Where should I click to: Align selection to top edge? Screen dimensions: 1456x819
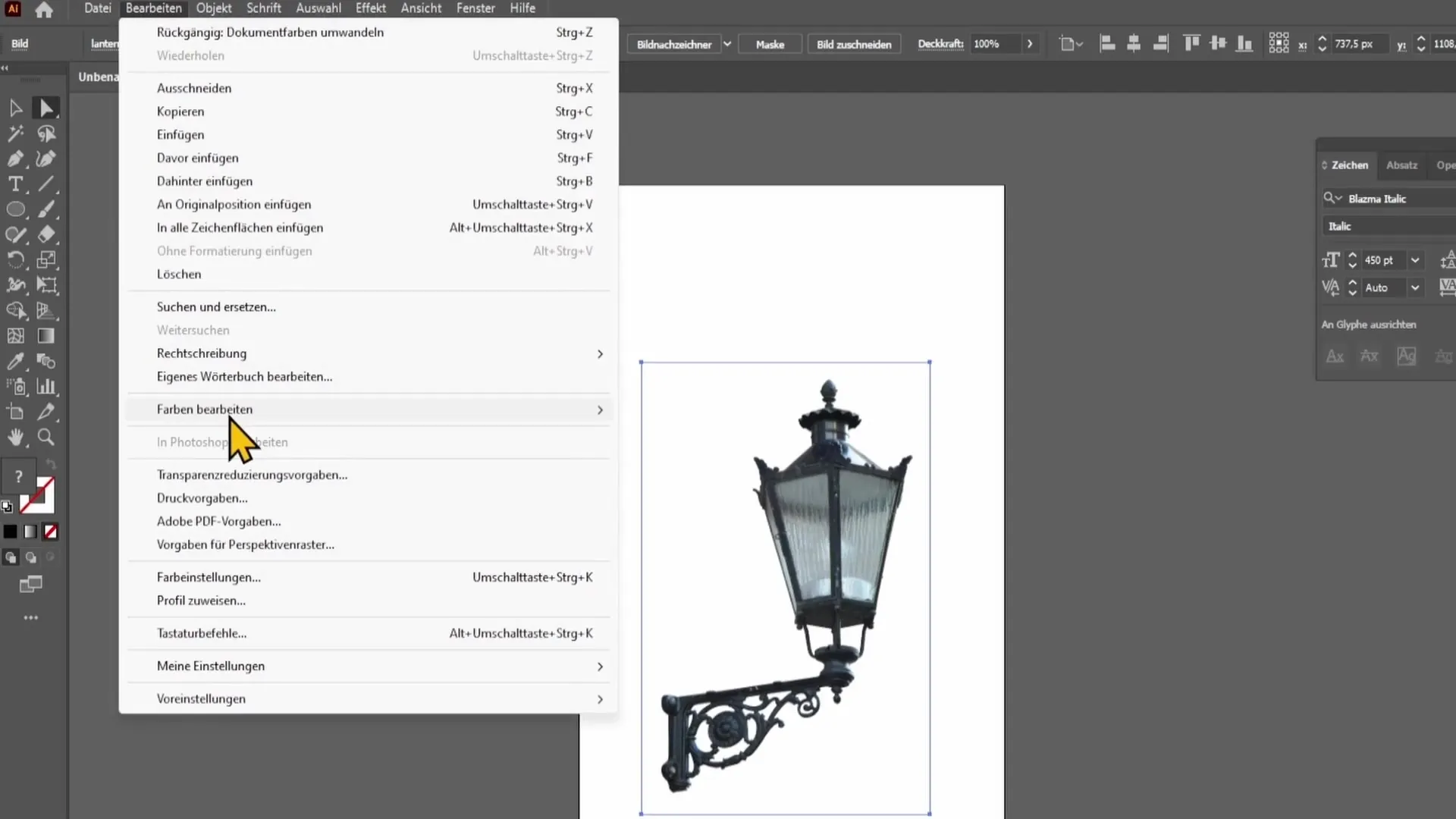tap(1191, 44)
